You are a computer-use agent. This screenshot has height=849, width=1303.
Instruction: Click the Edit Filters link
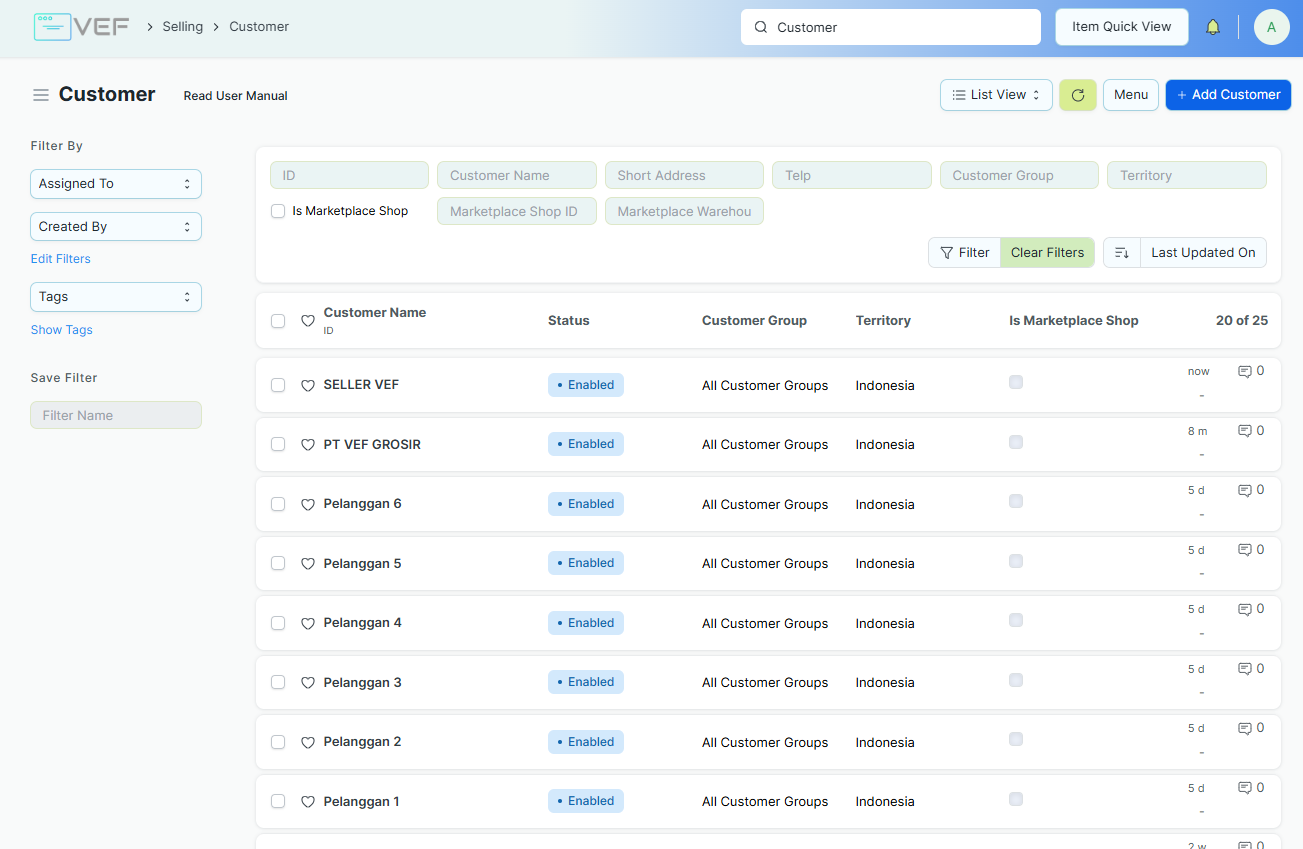[x=61, y=259]
